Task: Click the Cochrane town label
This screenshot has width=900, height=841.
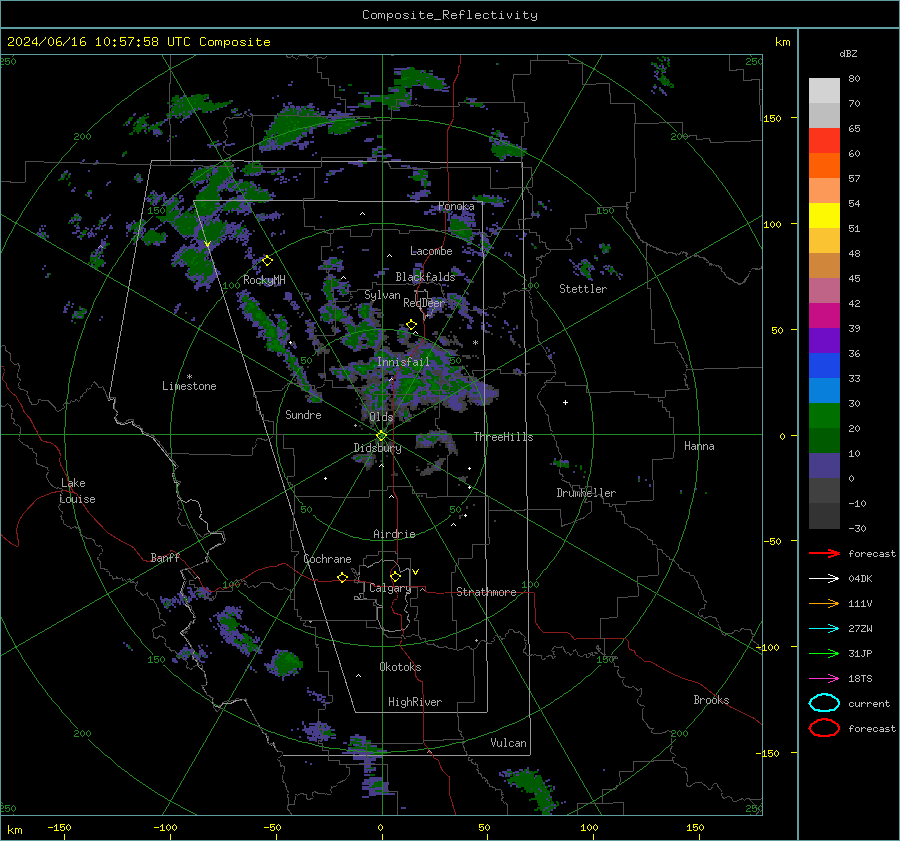Action: [x=327, y=559]
